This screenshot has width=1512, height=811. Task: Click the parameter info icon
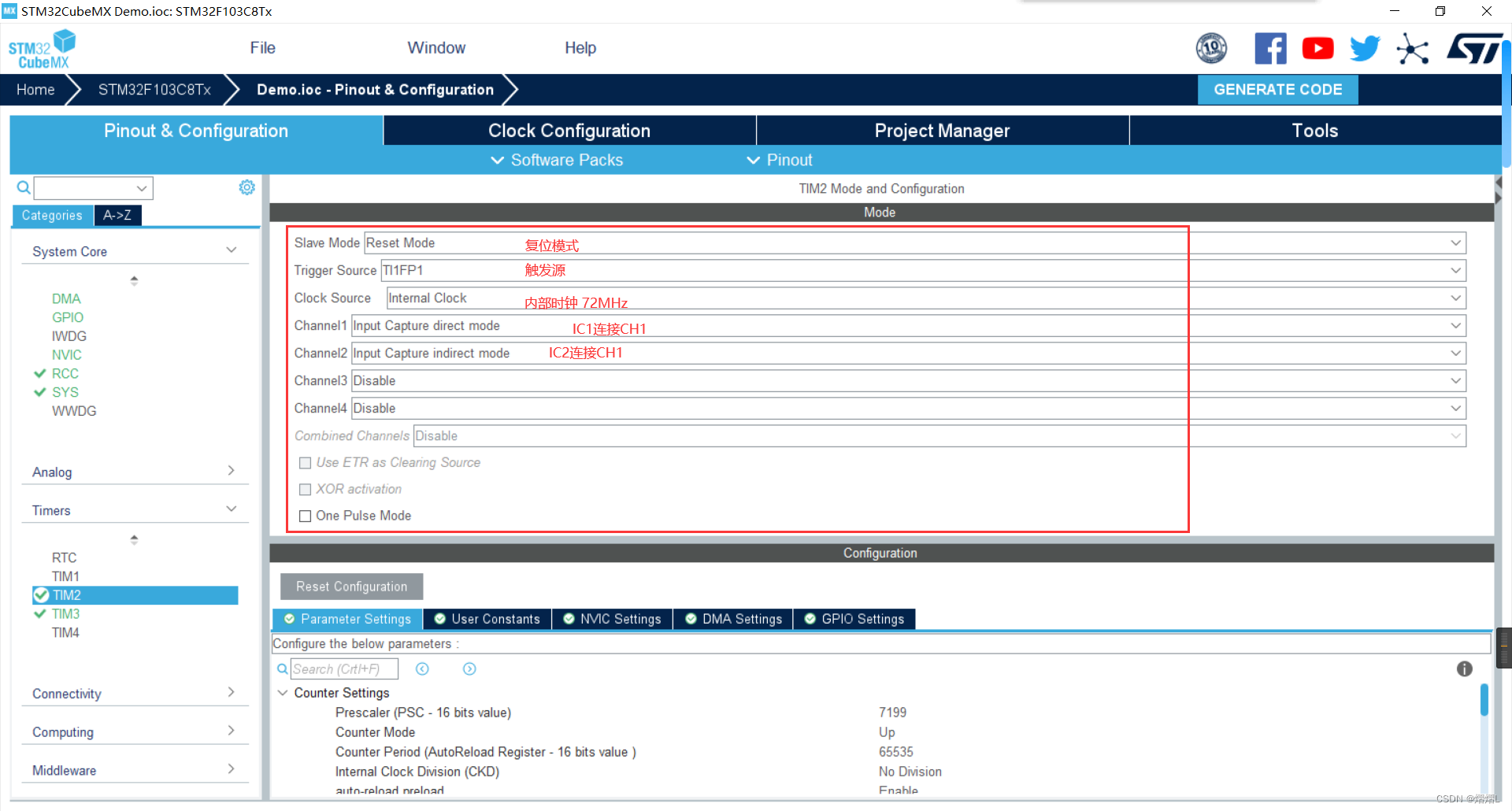(x=1465, y=668)
